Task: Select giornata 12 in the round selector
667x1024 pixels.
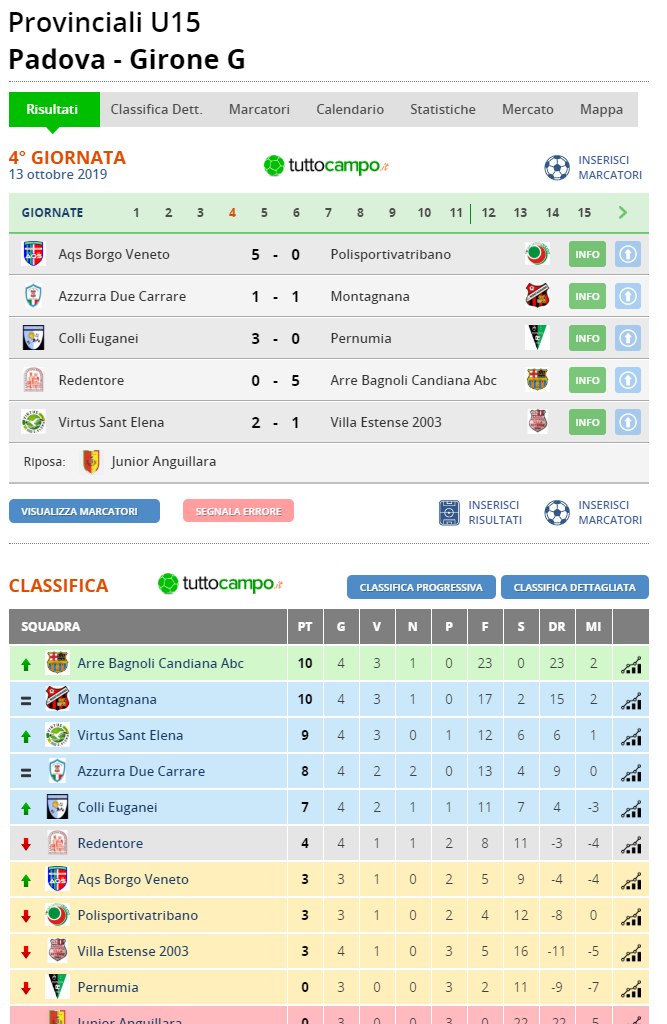Action: click(488, 213)
